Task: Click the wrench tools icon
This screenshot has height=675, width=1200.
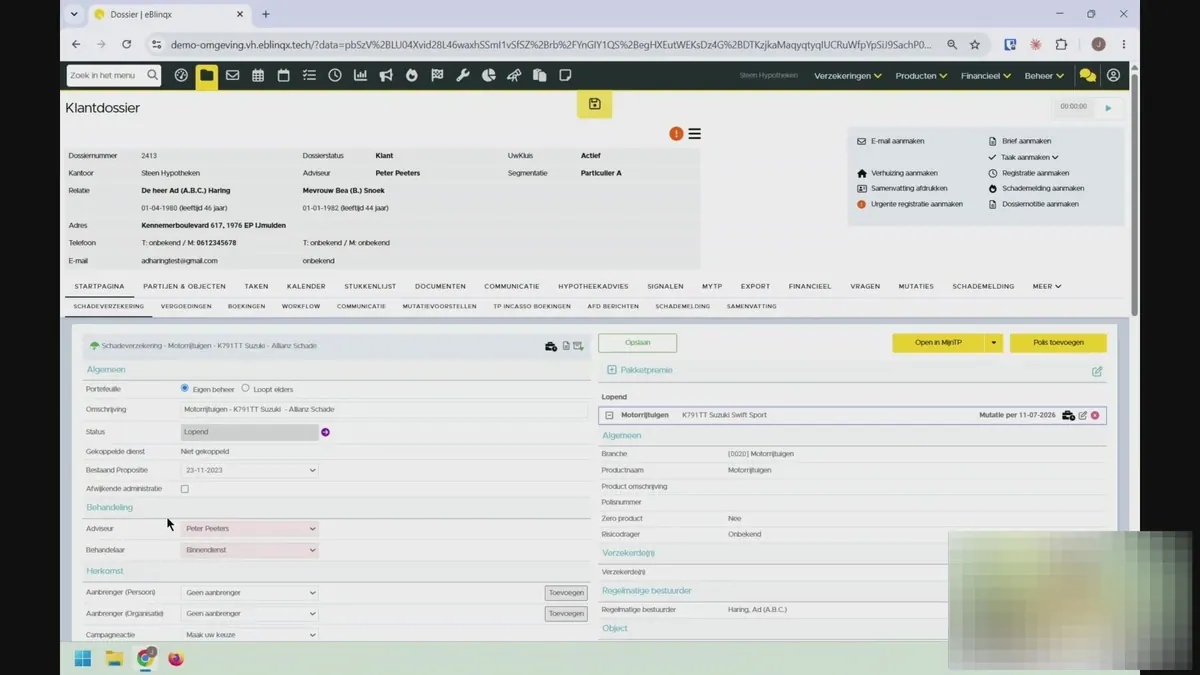Action: pyautogui.click(x=463, y=75)
